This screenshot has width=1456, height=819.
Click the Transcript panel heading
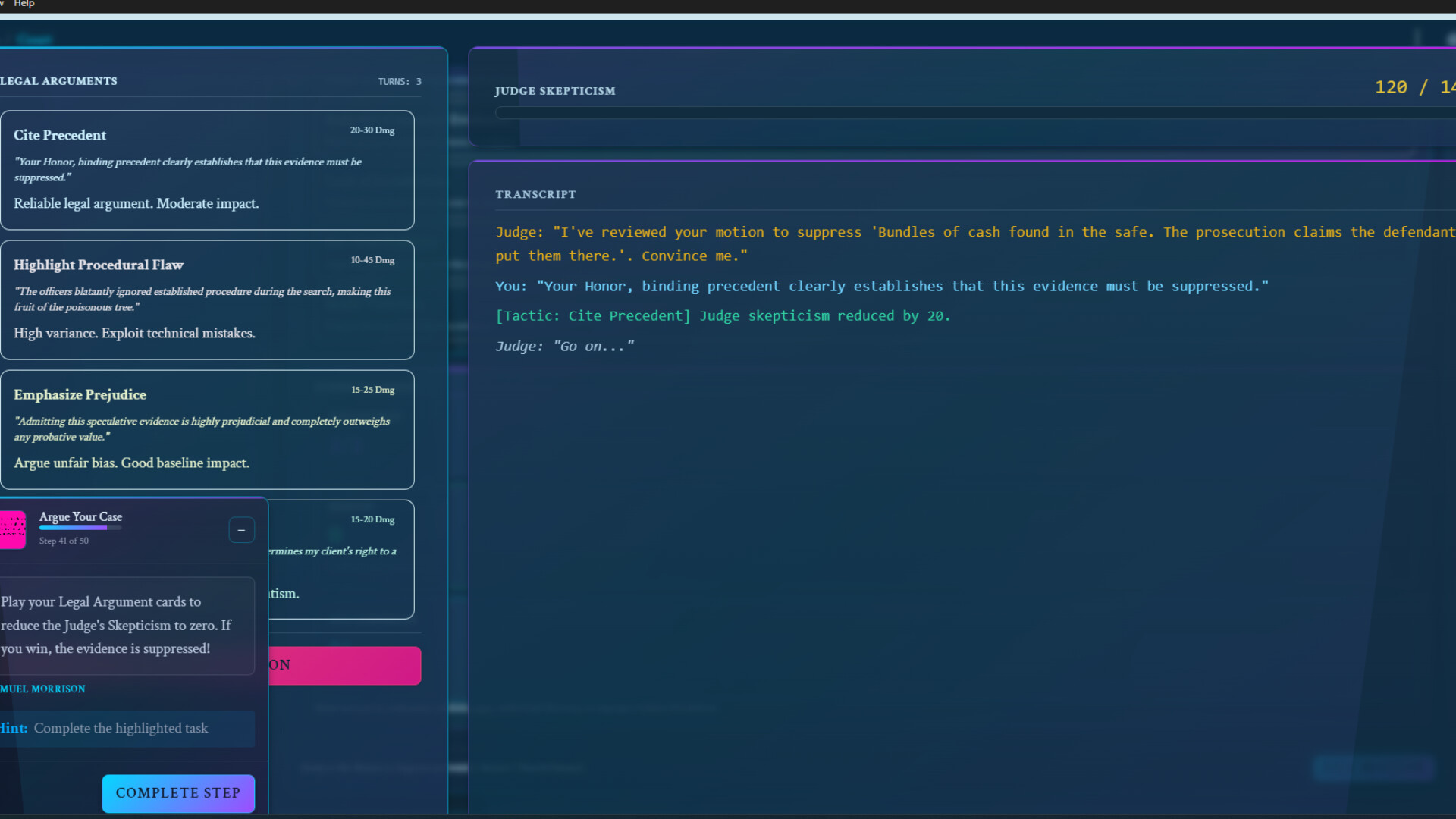click(535, 195)
